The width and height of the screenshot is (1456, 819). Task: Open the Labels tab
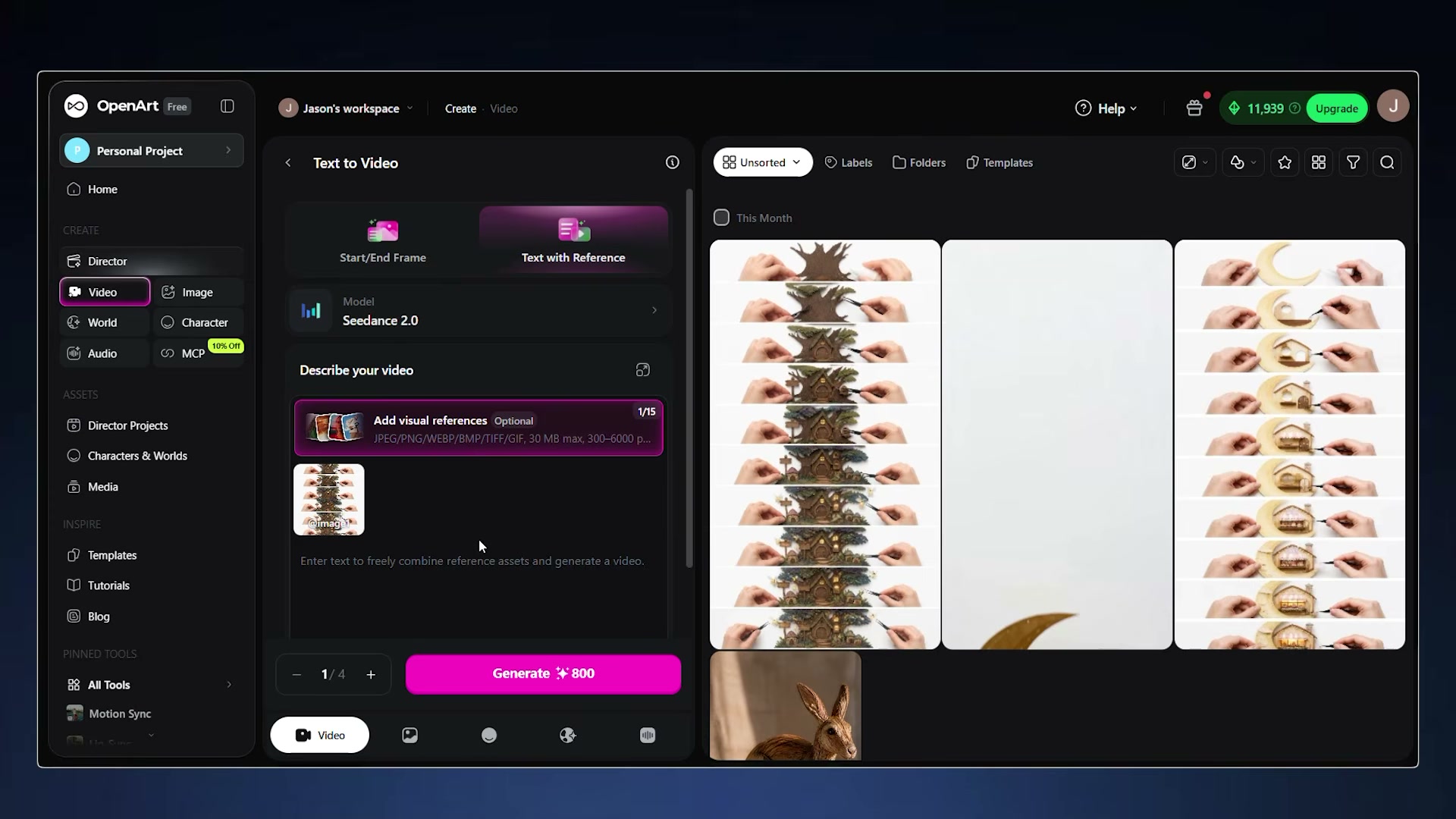tap(849, 162)
